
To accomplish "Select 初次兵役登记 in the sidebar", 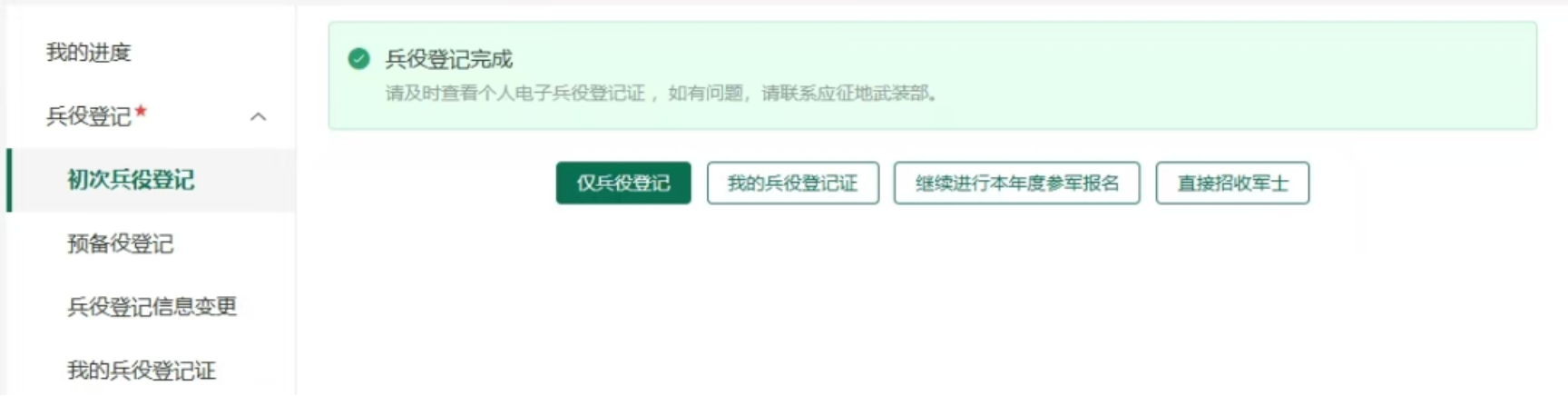I will [x=131, y=180].
